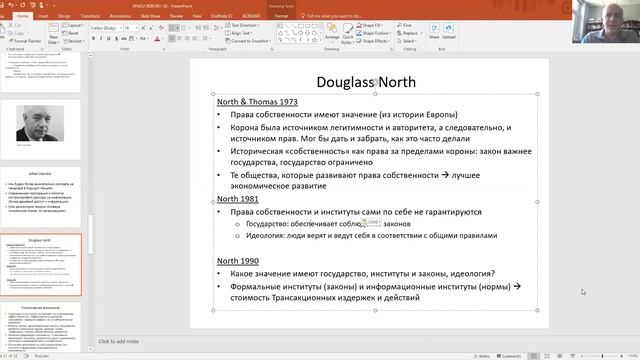640x360 pixels.
Task: Increase the font size with the A-up icon
Action: point(143,28)
